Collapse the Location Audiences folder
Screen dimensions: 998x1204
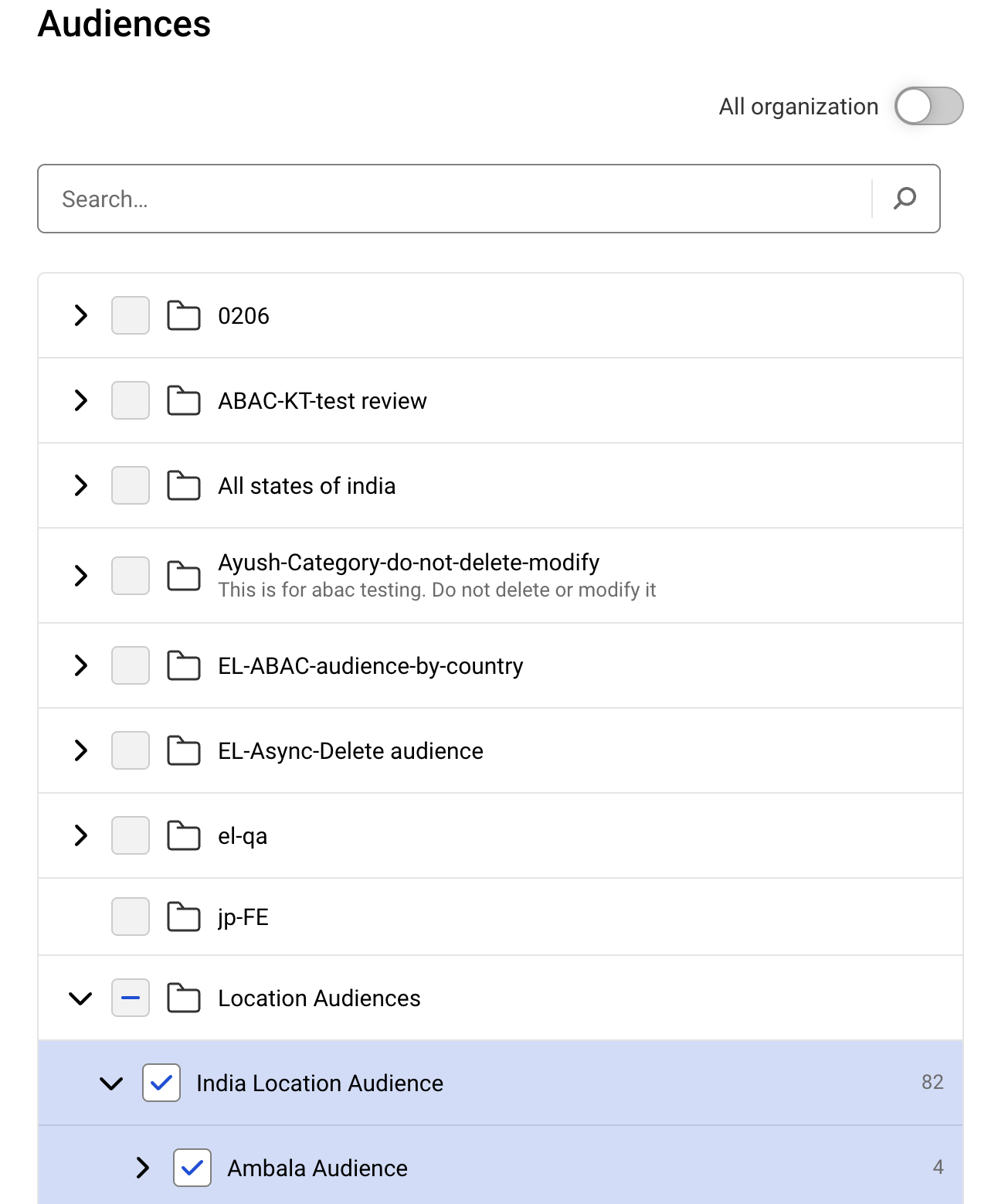pyautogui.click(x=80, y=998)
